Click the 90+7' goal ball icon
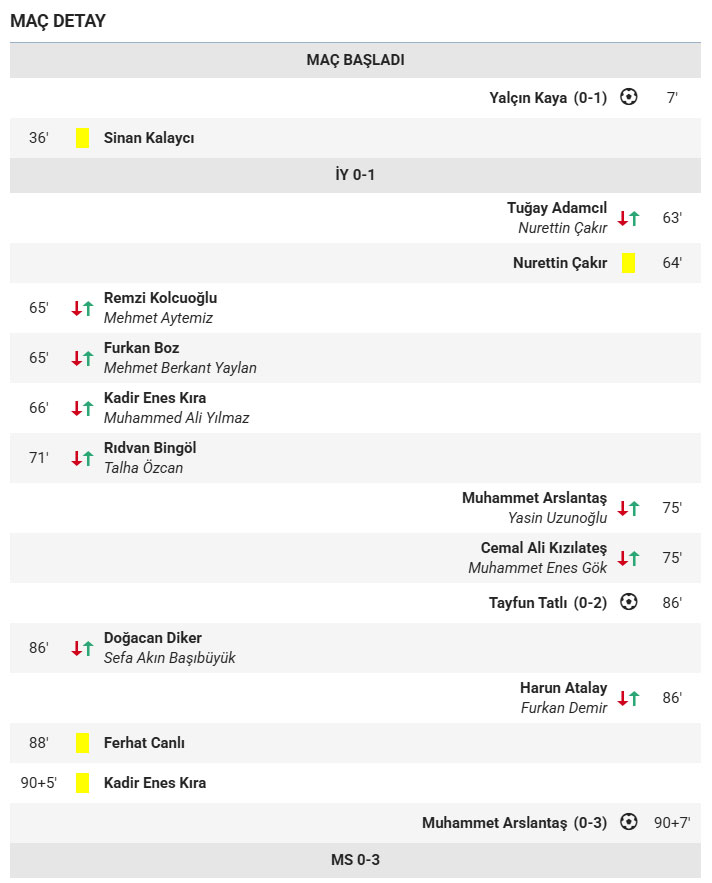 coord(628,822)
